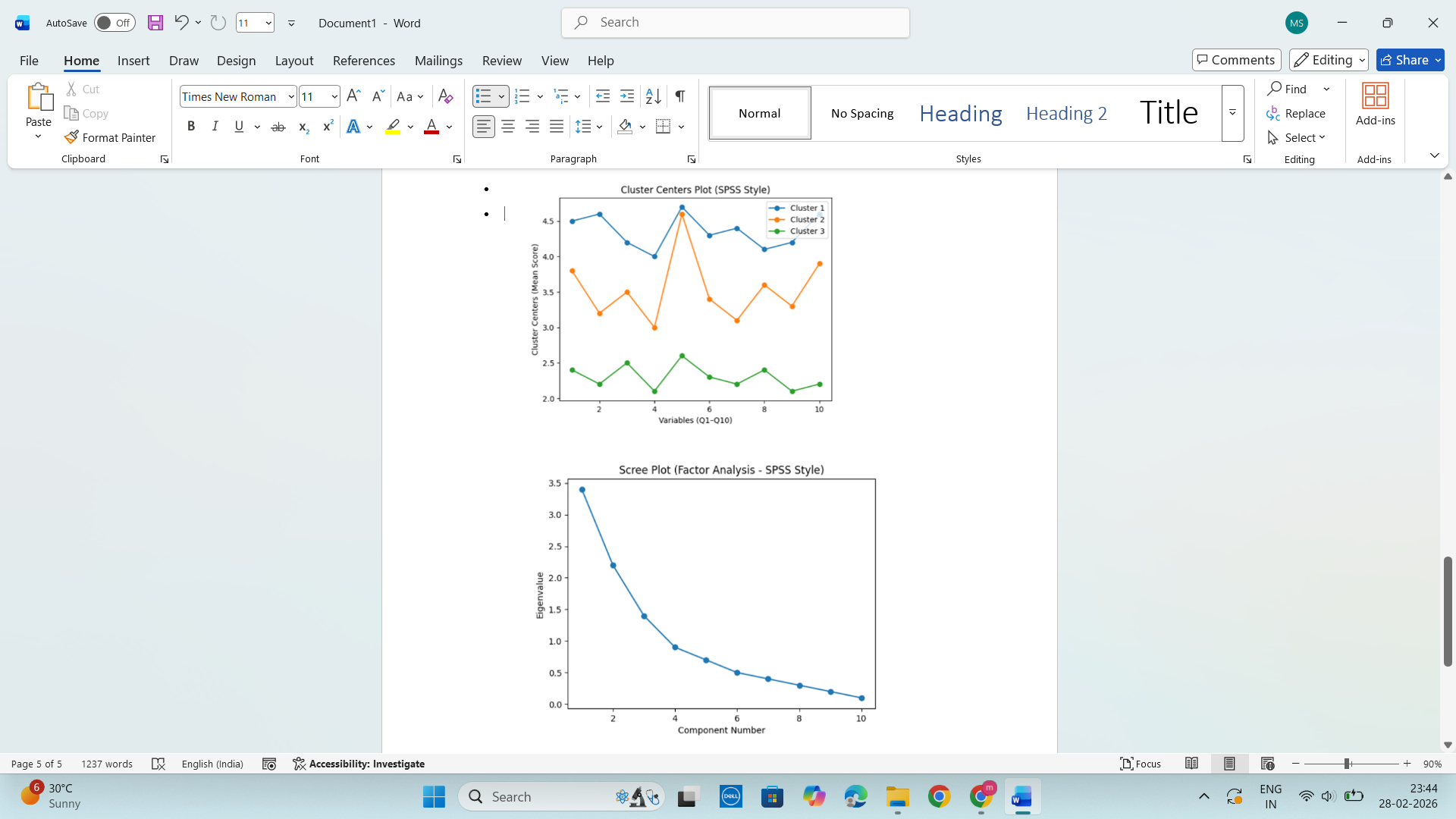Show paragraph marks pilcrow icon

pos(680,96)
